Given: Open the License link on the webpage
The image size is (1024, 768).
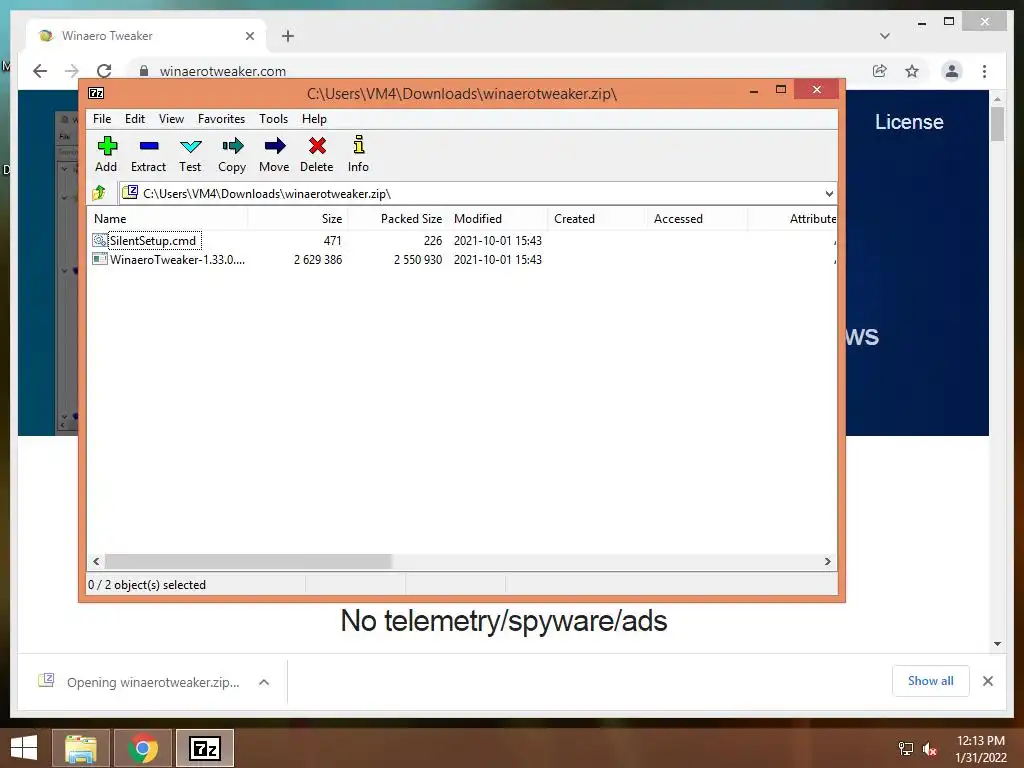Looking at the screenshot, I should (x=909, y=122).
